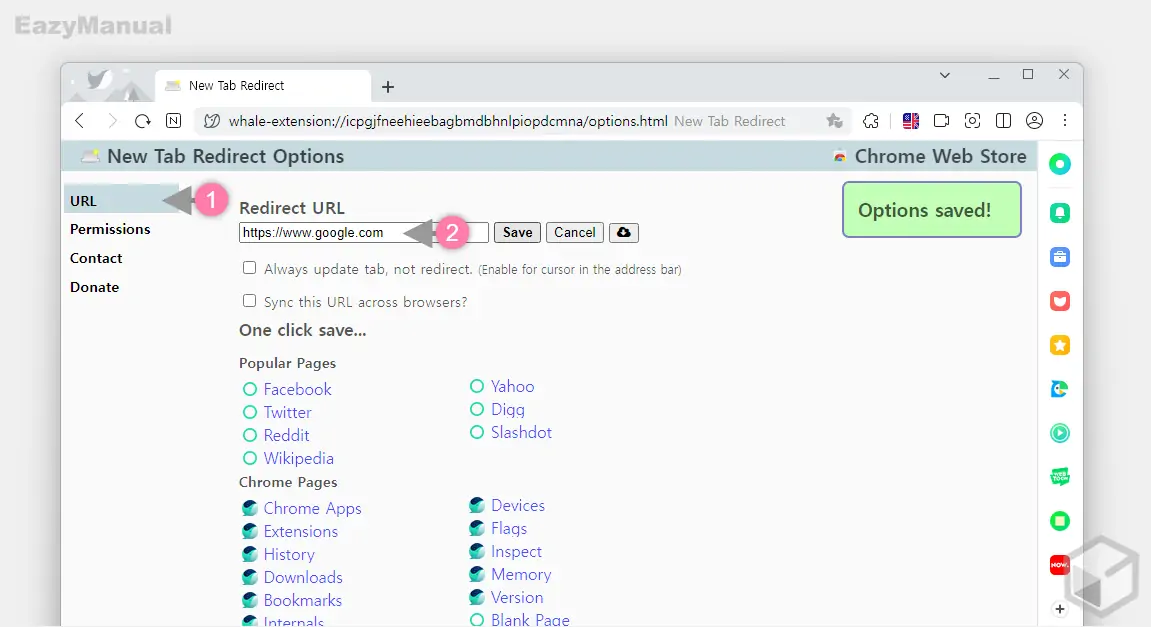Click the screen capture icon
Viewport: 1151px width, 627px height.
tap(973, 121)
